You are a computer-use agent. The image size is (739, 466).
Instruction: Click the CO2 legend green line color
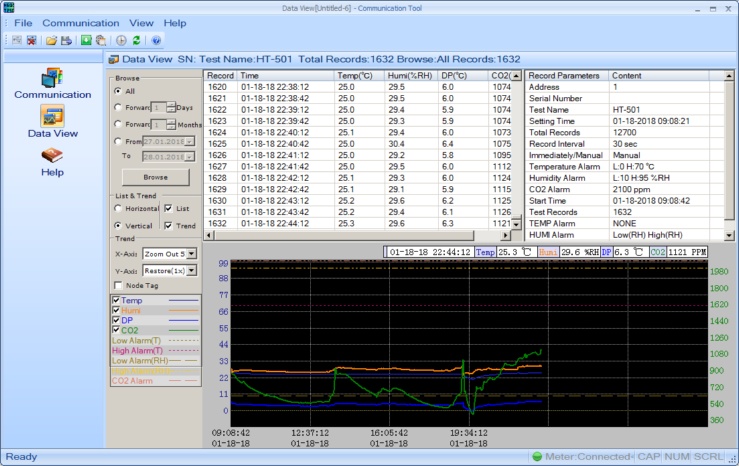183,330
